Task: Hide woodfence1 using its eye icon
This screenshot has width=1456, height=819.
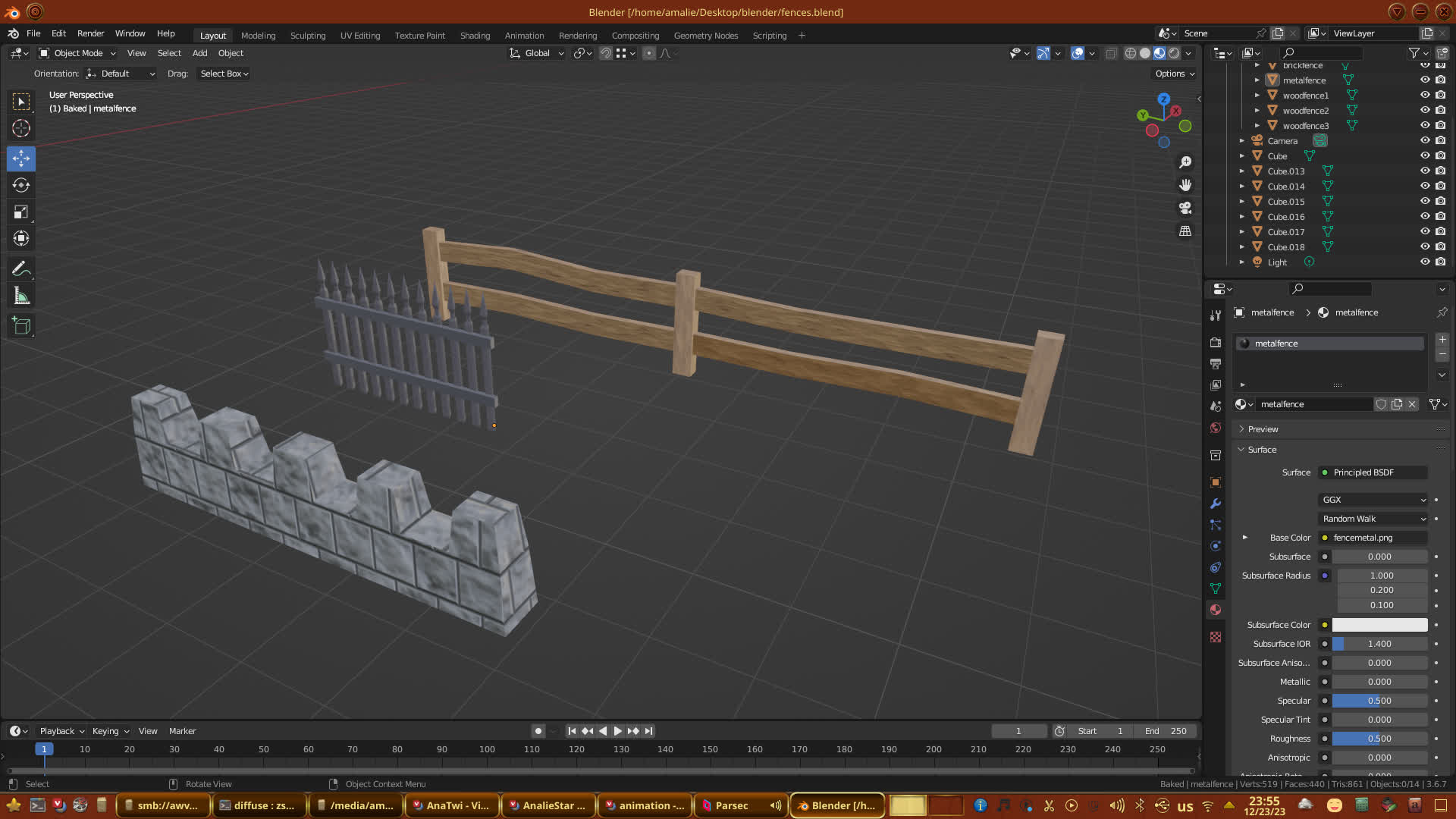Action: pos(1425,96)
